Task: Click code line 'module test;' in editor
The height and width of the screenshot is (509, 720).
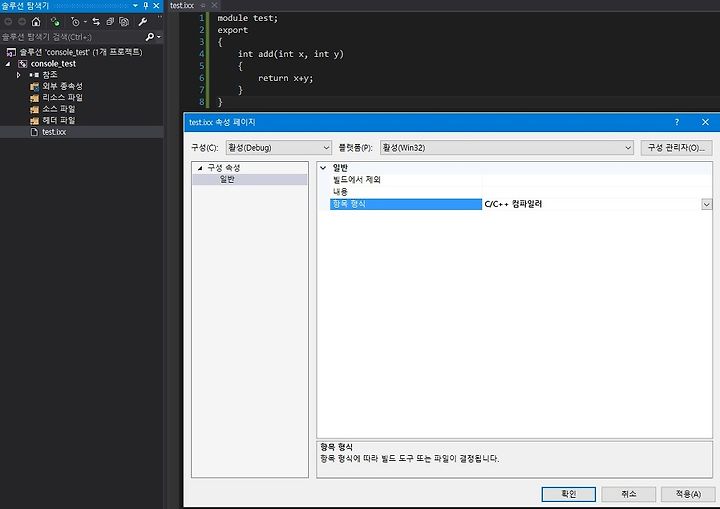Action: pos(248,18)
